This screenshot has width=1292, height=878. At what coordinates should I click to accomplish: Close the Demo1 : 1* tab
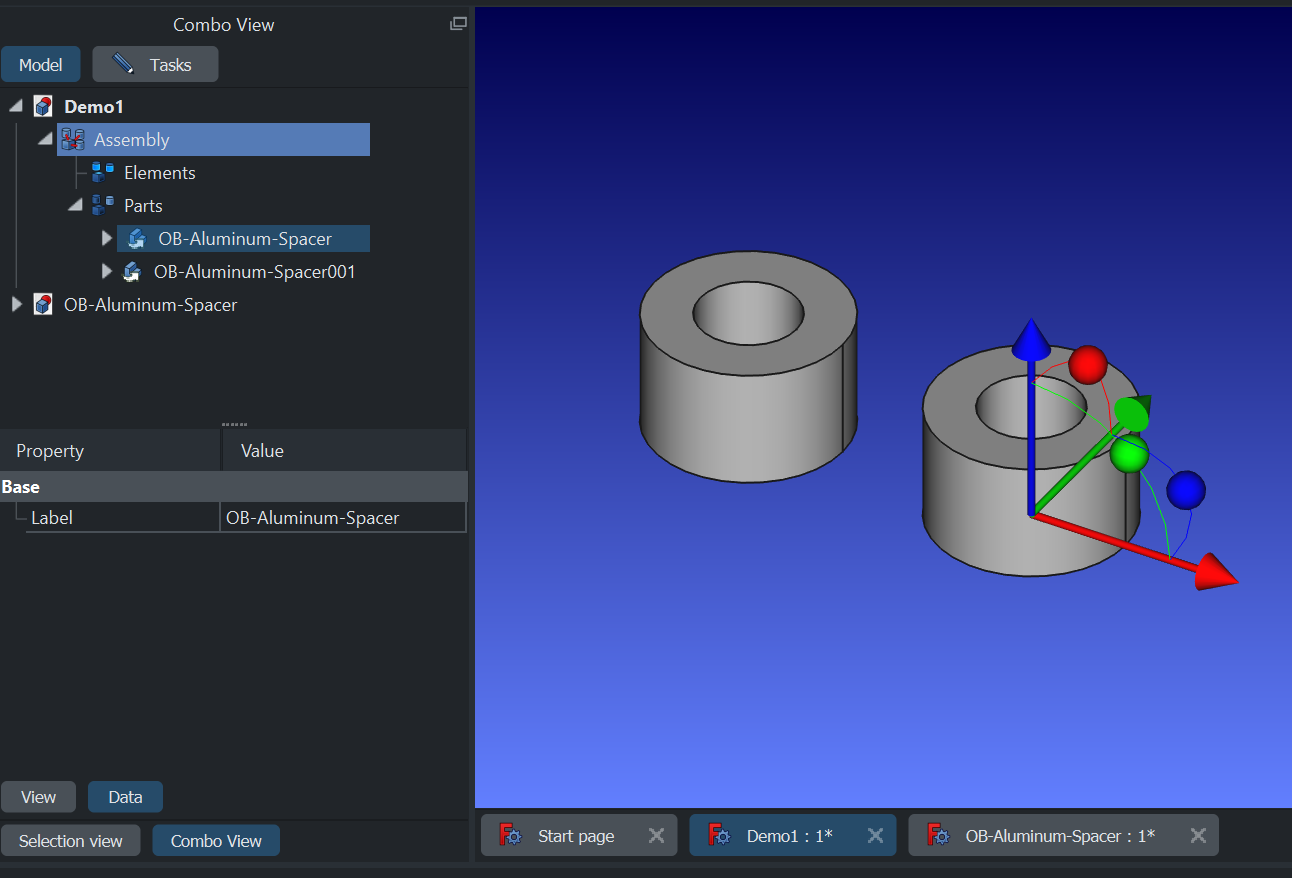pyautogui.click(x=875, y=835)
